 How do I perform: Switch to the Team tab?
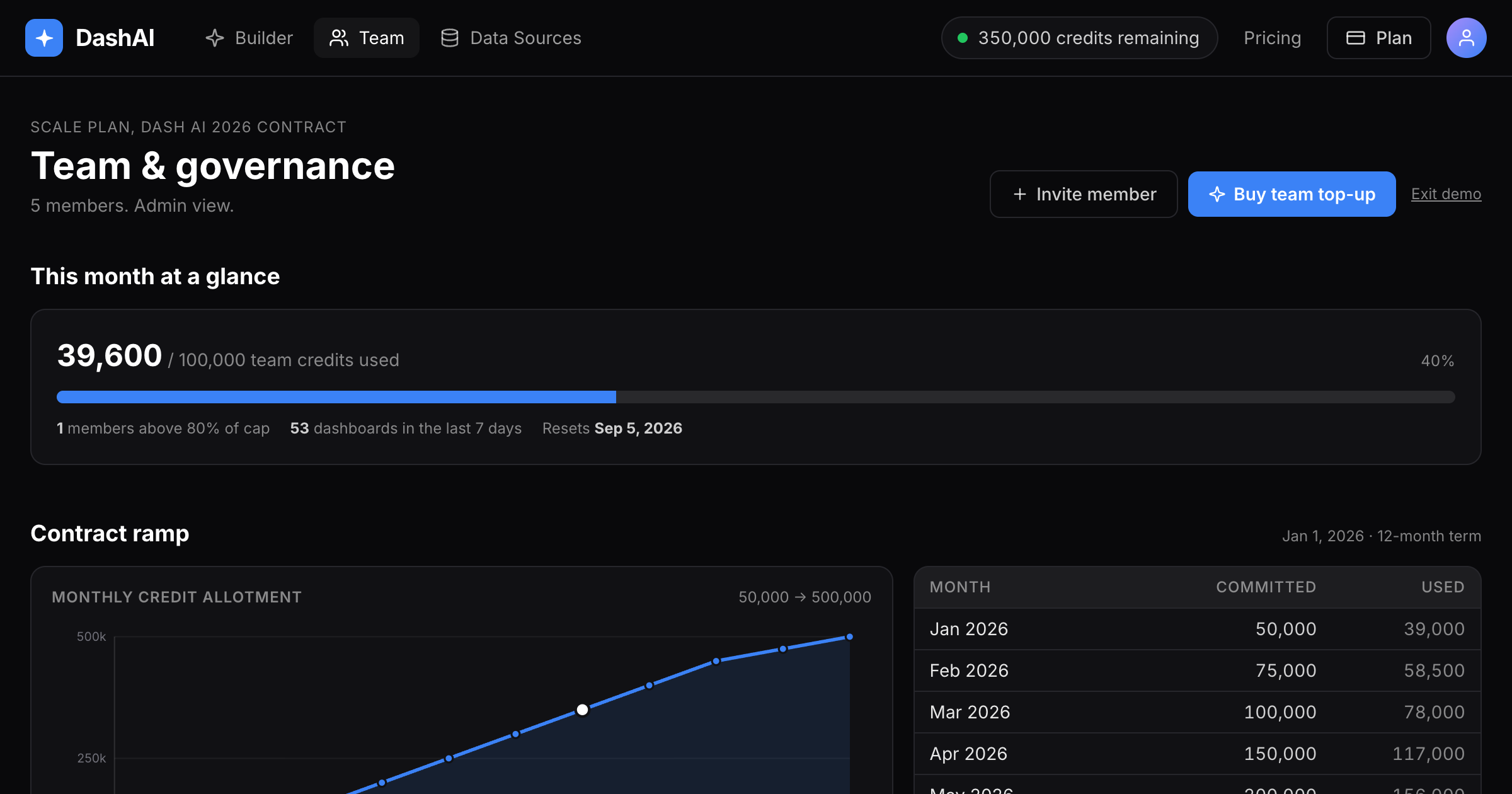pyautogui.click(x=367, y=38)
